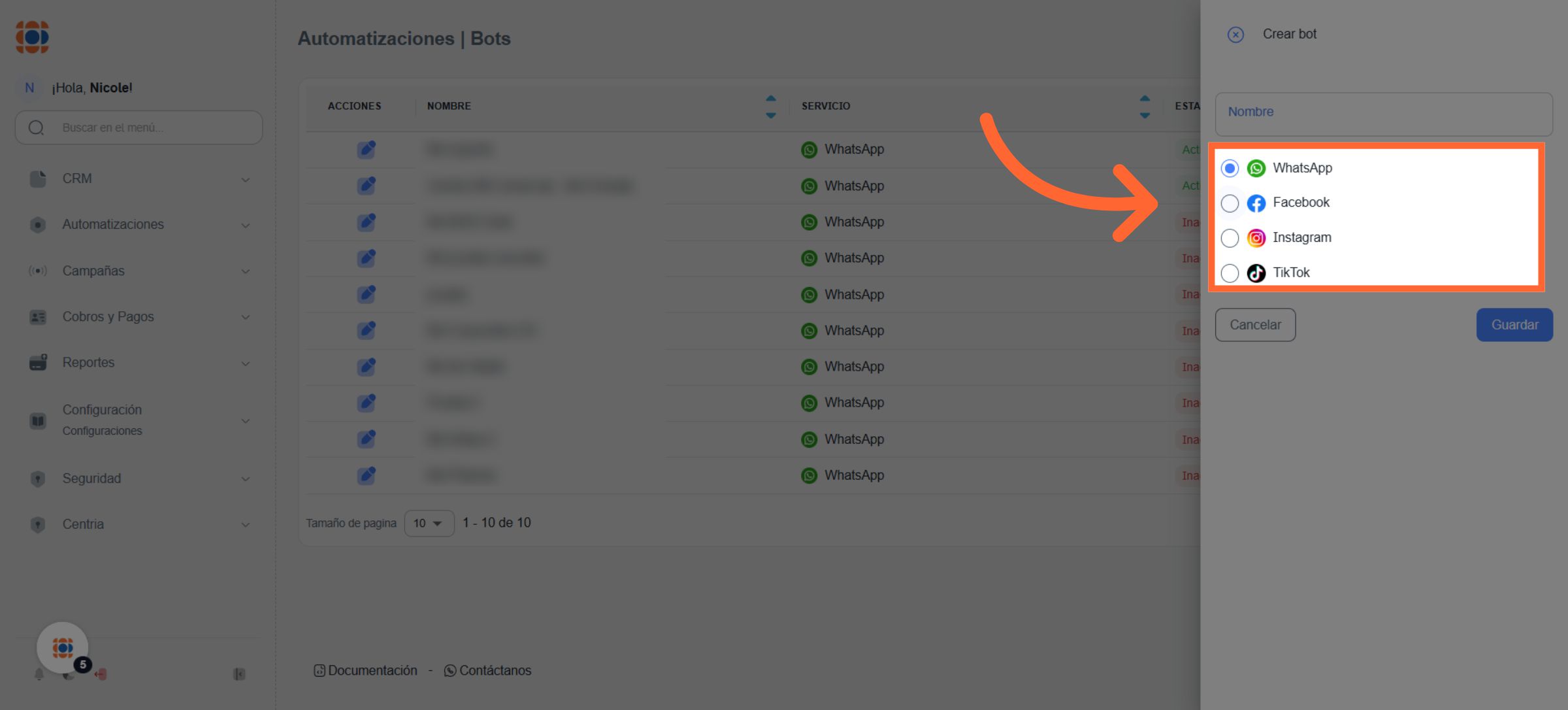This screenshot has width=1568, height=710.
Task: Close the Crear bot panel
Action: tap(1235, 35)
